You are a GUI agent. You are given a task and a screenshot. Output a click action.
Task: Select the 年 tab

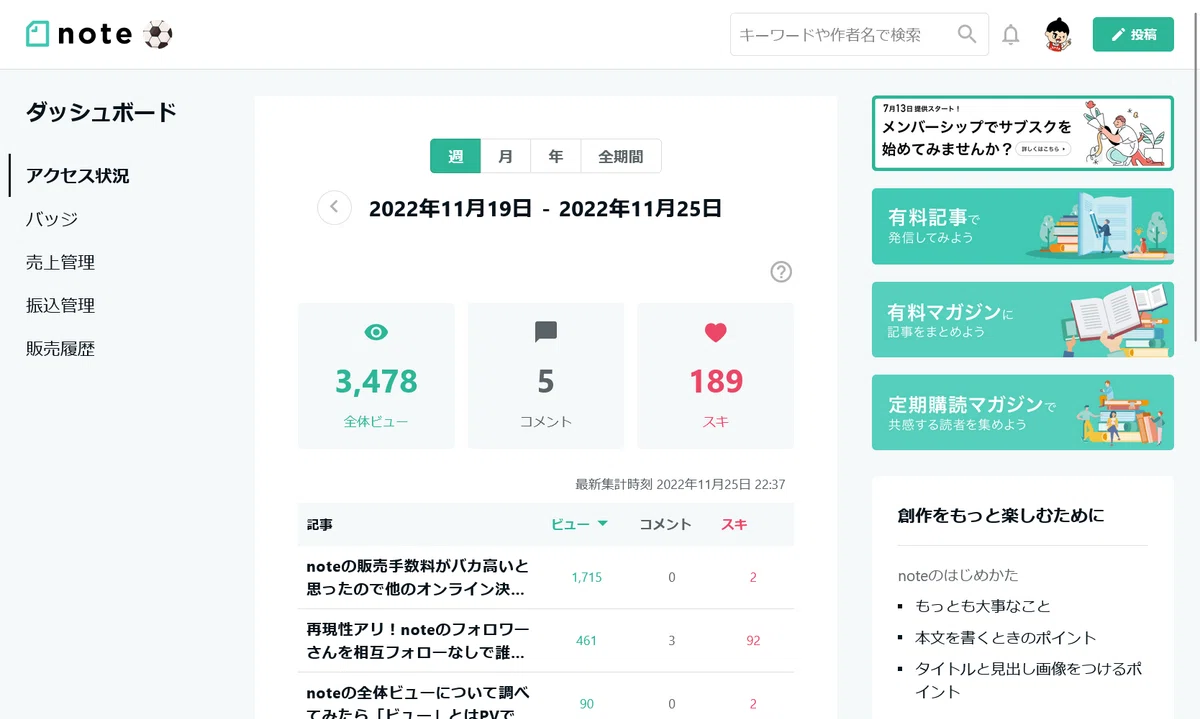point(556,156)
